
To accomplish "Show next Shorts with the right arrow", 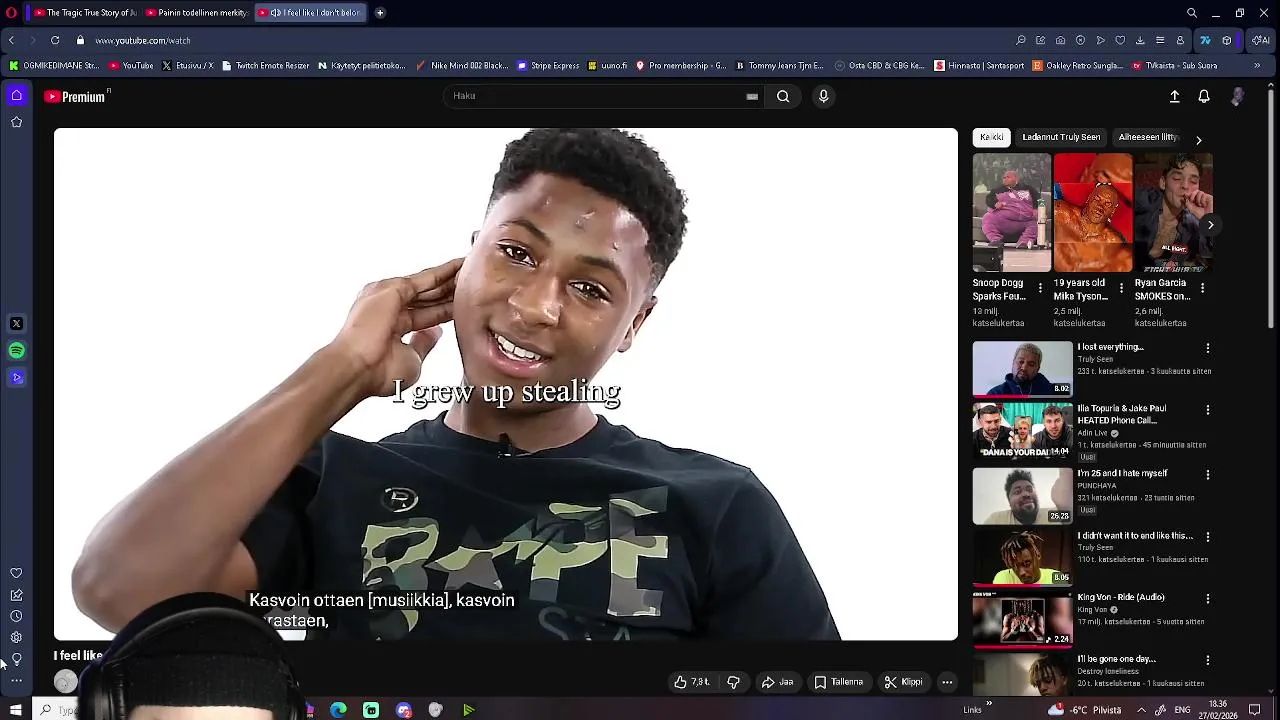I will coord(1210,225).
